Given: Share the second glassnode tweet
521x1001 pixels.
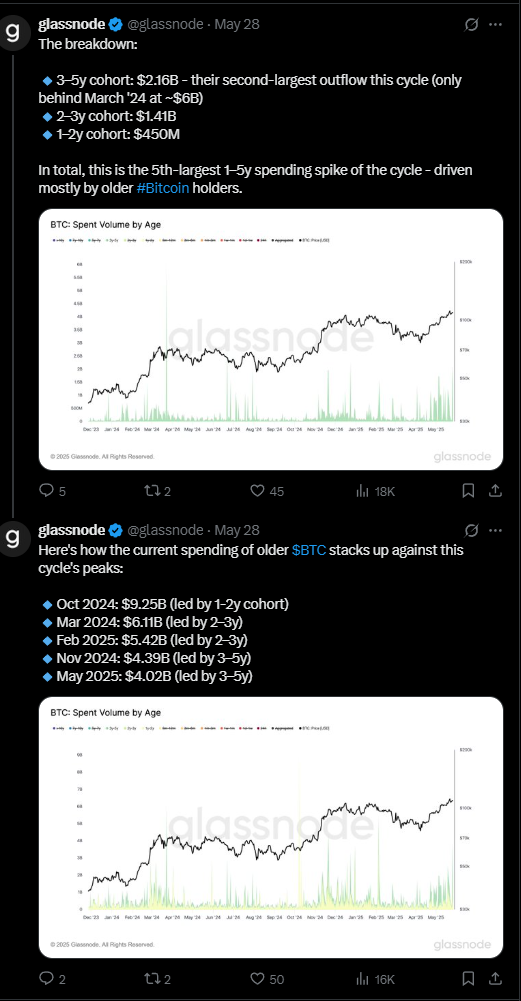Looking at the screenshot, I should pyautogui.click(x=495, y=979).
